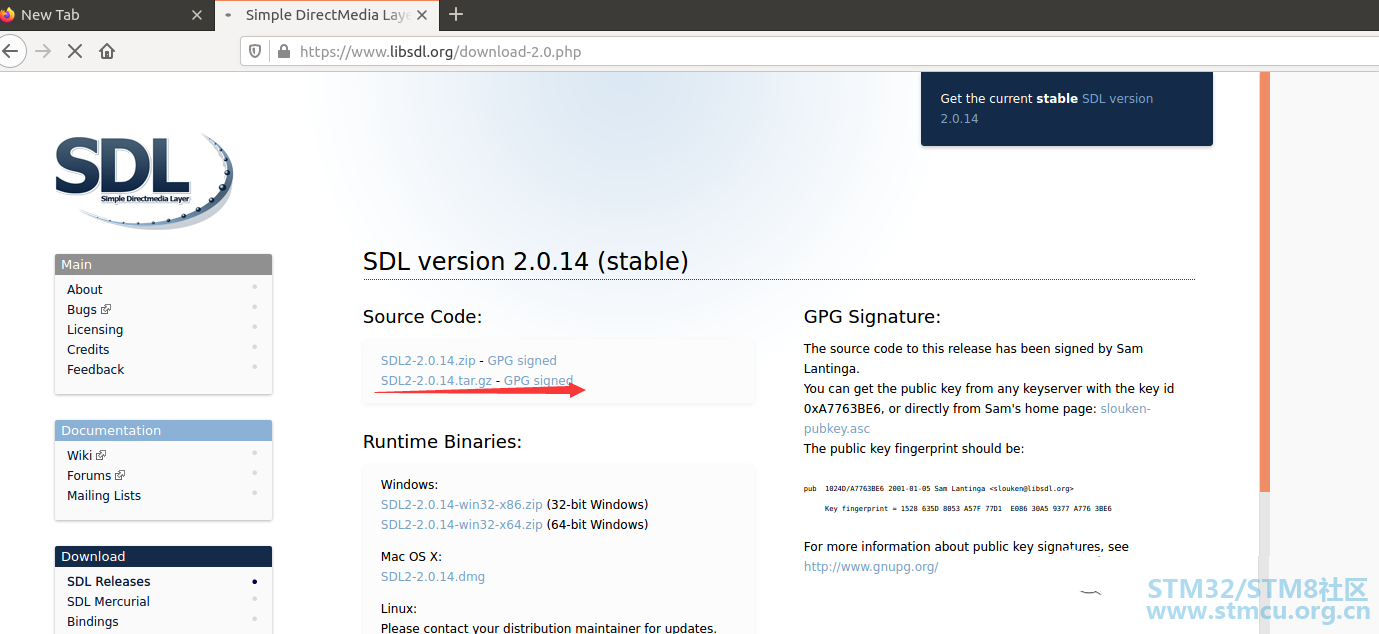Click the 'Mac OS X:' label
1379x634 pixels.
(411, 556)
